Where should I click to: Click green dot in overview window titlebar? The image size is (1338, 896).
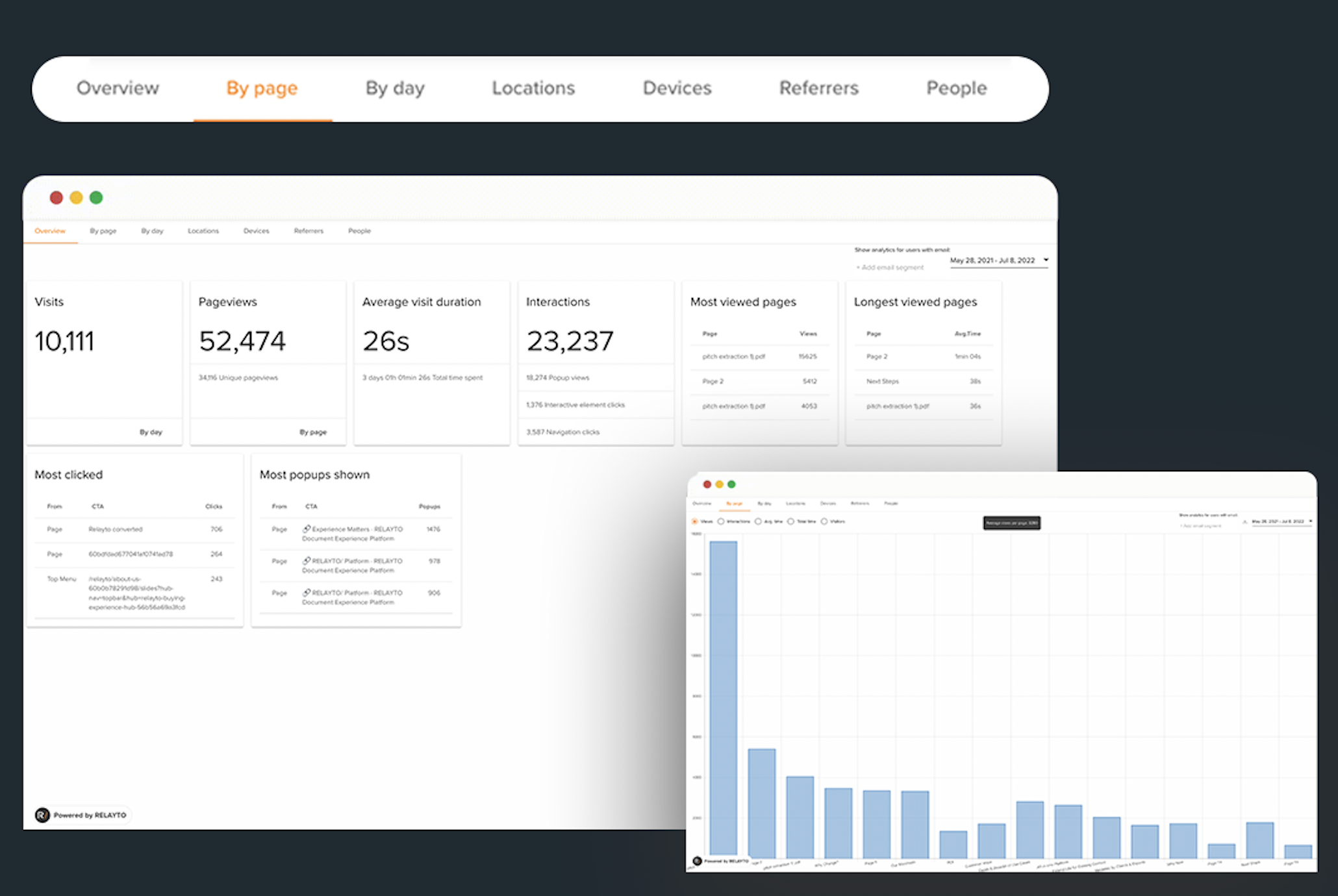coord(96,197)
